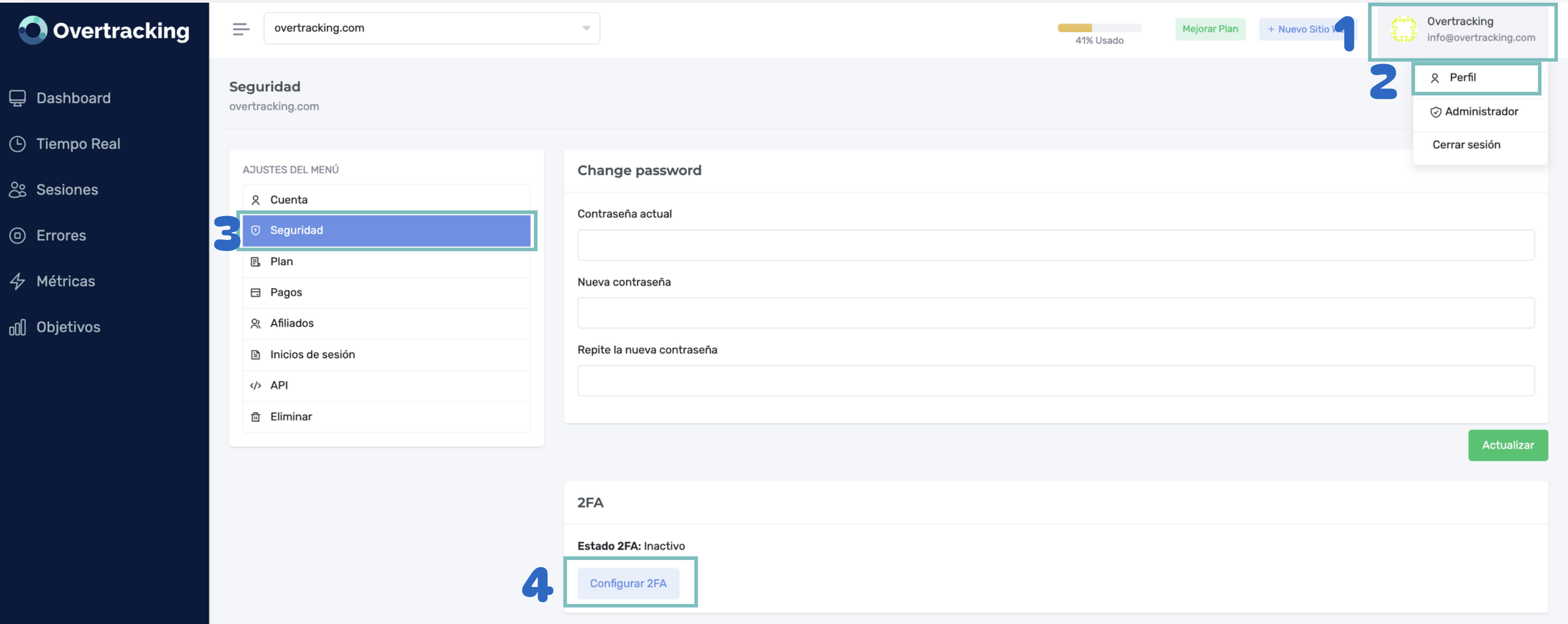The image size is (1568, 624).
Task: Open the API settings entry
Action: point(386,386)
